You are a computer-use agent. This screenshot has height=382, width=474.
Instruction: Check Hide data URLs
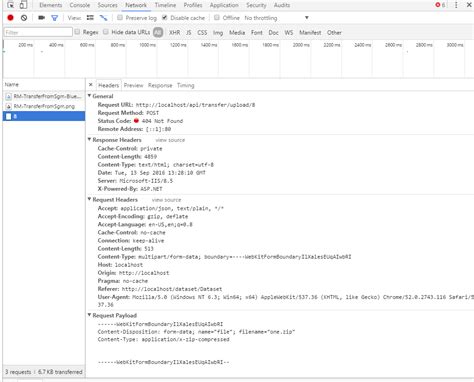(x=106, y=32)
